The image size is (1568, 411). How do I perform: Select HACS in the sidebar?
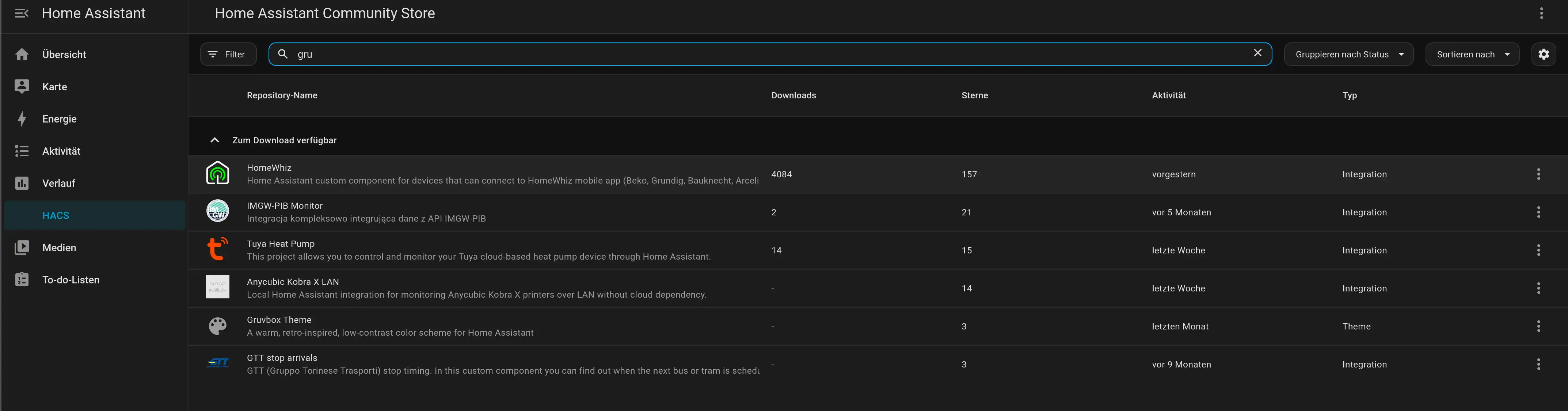94,215
